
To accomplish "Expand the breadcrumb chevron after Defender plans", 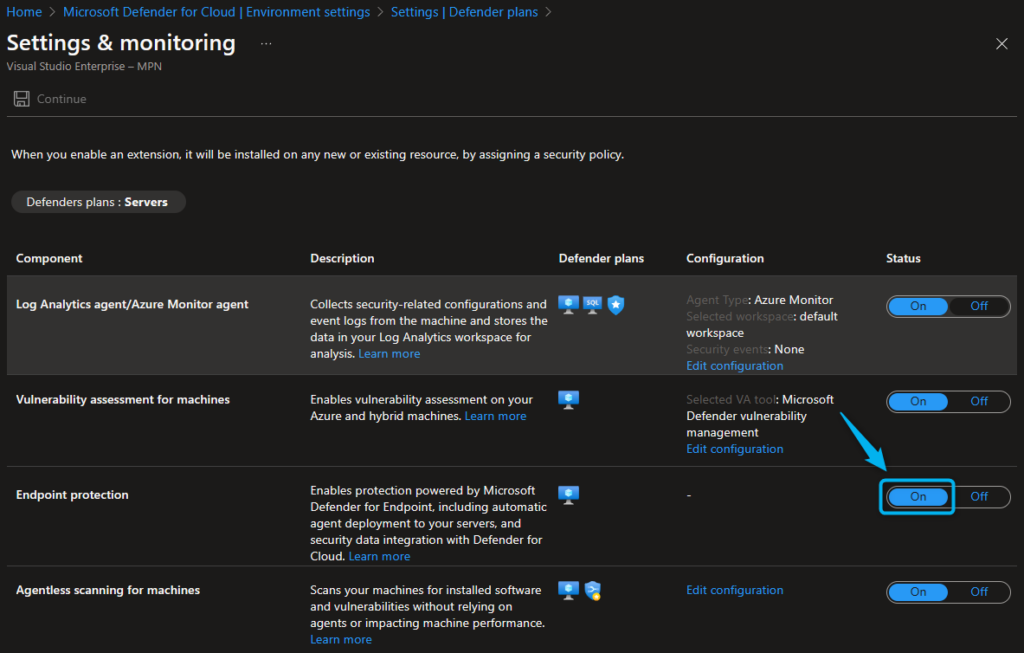I will pos(547,12).
